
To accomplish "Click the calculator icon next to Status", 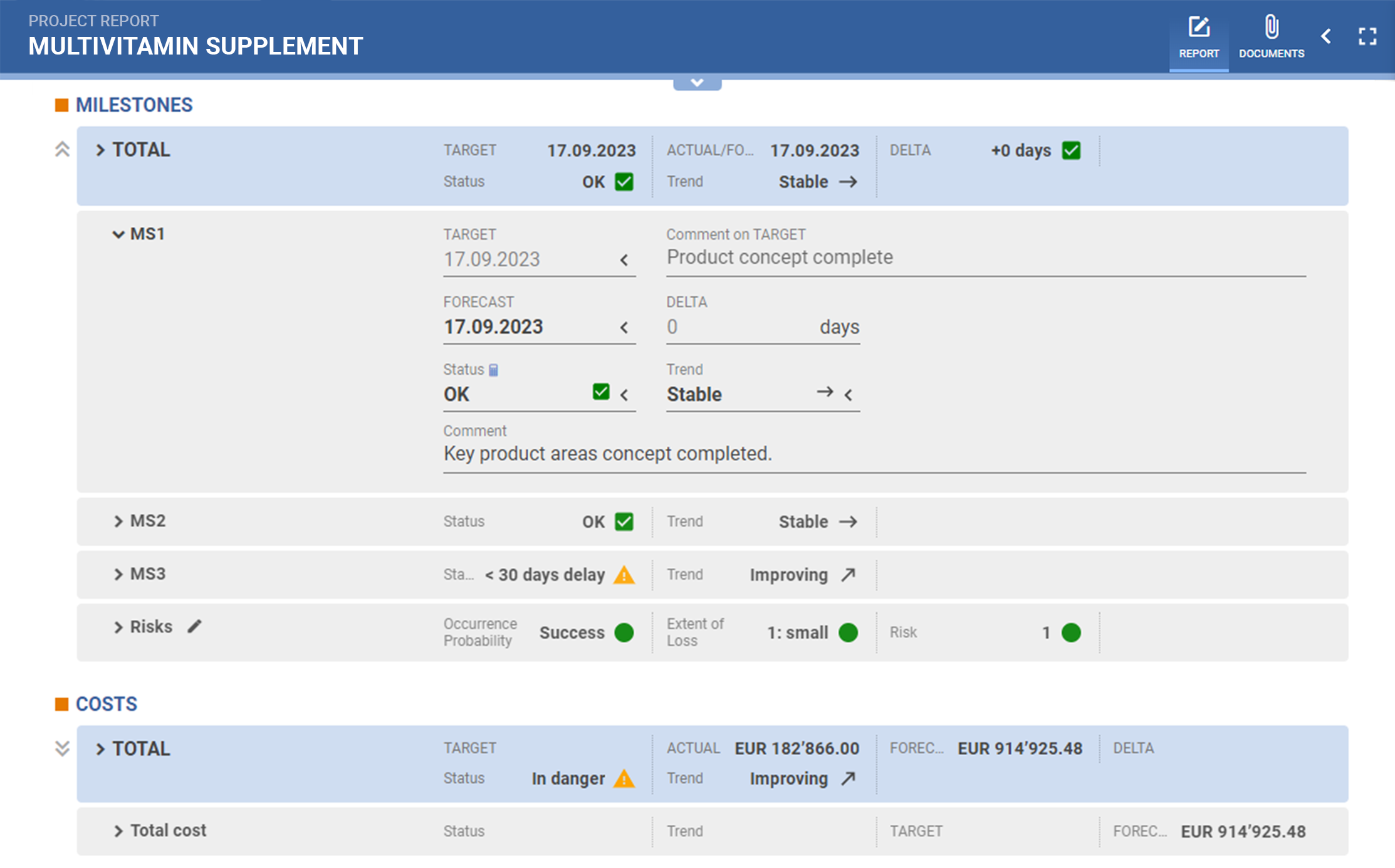I will (x=494, y=370).
